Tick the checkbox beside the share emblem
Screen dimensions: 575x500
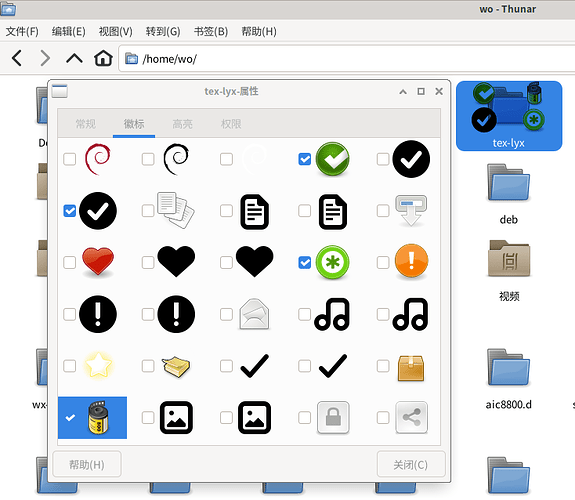(x=383, y=417)
